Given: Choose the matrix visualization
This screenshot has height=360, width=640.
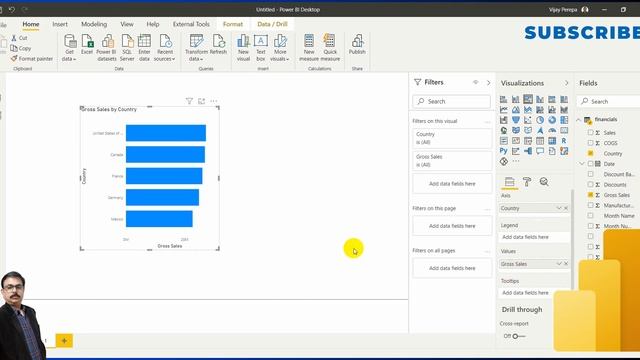Looking at the screenshot, I should tap(552, 141).
